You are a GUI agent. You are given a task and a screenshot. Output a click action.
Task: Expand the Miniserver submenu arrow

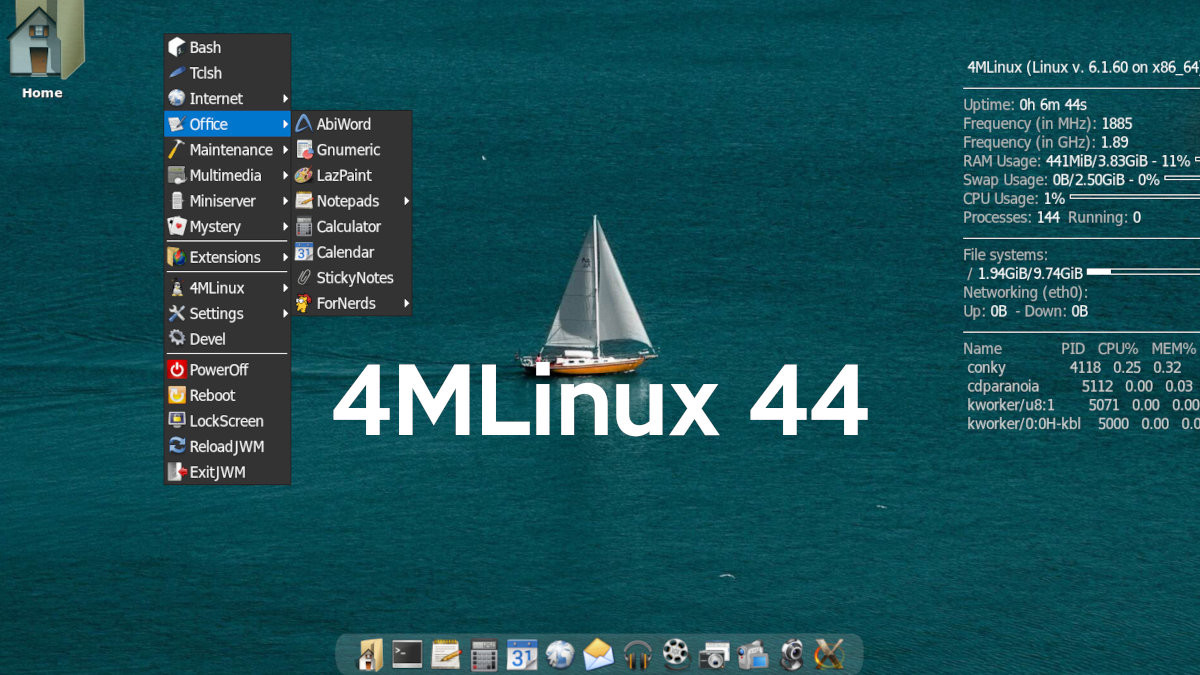[285, 201]
